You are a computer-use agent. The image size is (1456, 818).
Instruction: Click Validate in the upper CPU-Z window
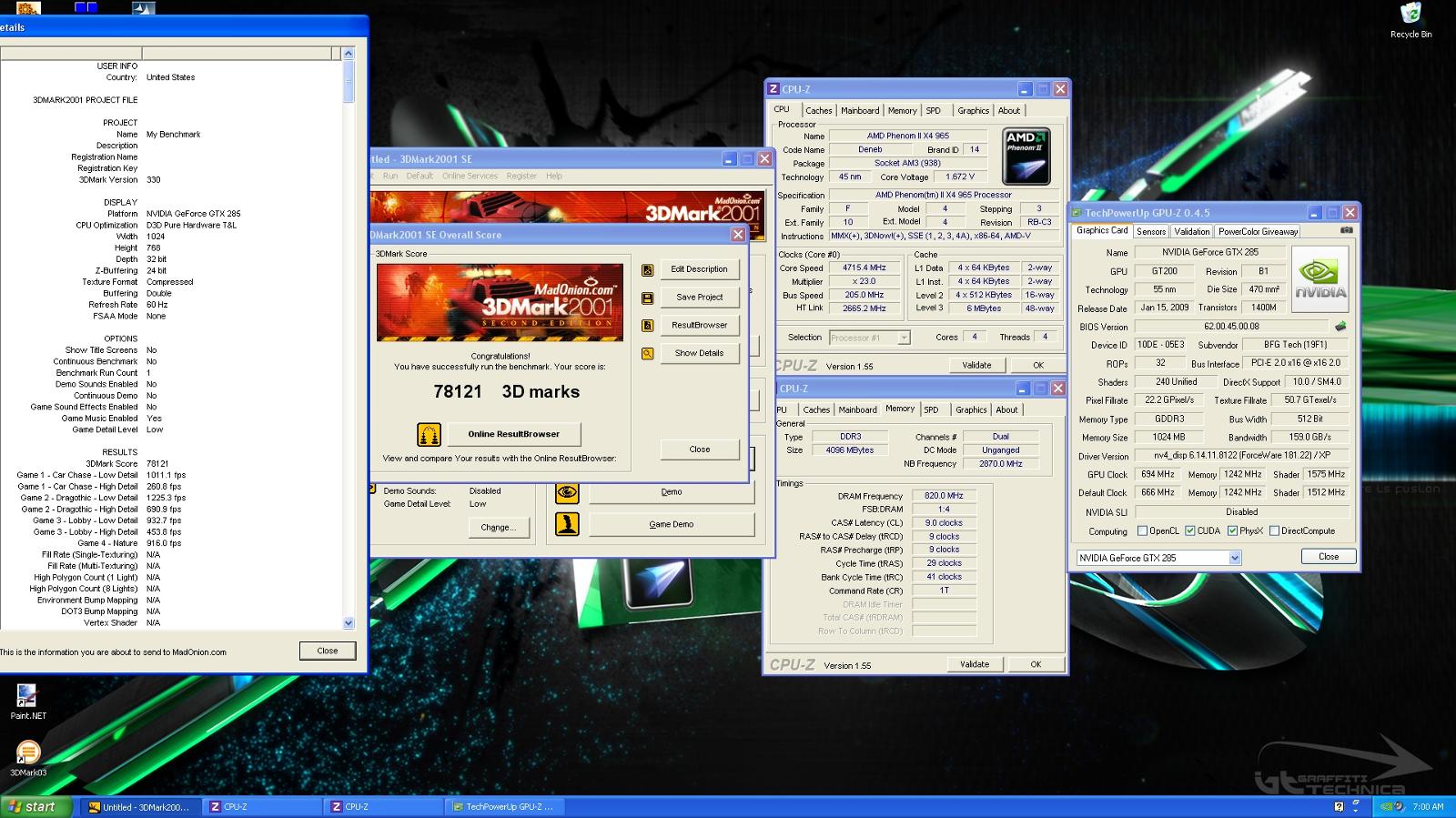click(976, 366)
